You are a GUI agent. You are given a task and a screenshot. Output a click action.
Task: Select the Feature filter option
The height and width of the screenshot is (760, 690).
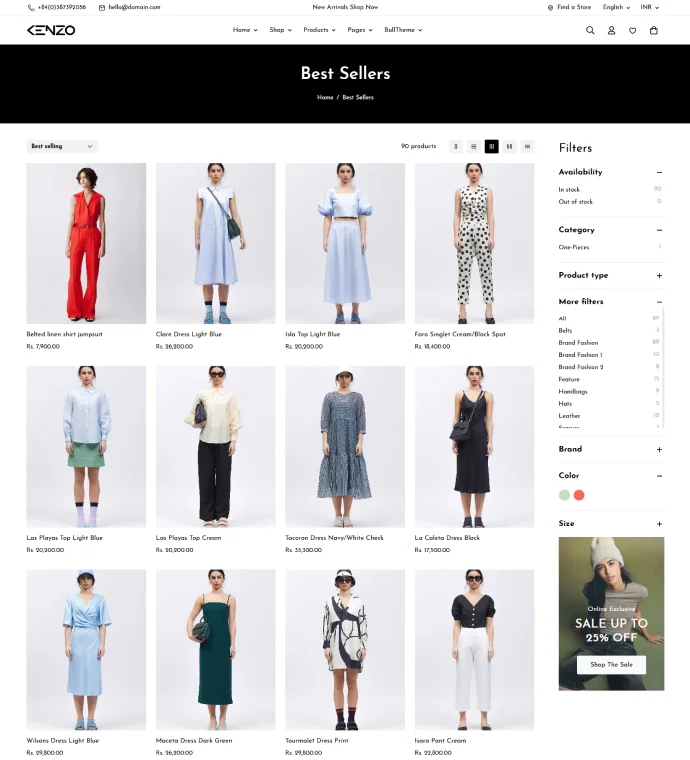(x=569, y=379)
